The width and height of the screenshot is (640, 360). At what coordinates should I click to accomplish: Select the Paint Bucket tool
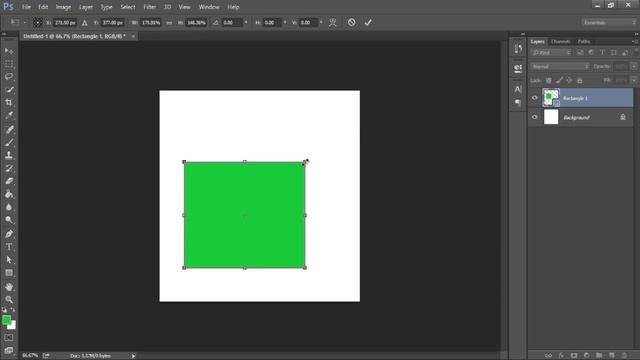[9, 194]
